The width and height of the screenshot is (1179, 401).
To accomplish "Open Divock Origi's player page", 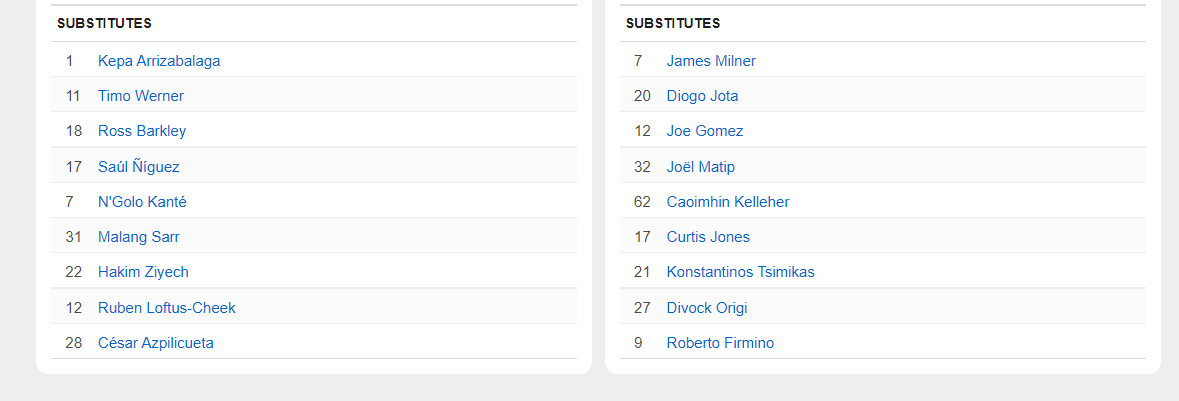I will (x=707, y=308).
